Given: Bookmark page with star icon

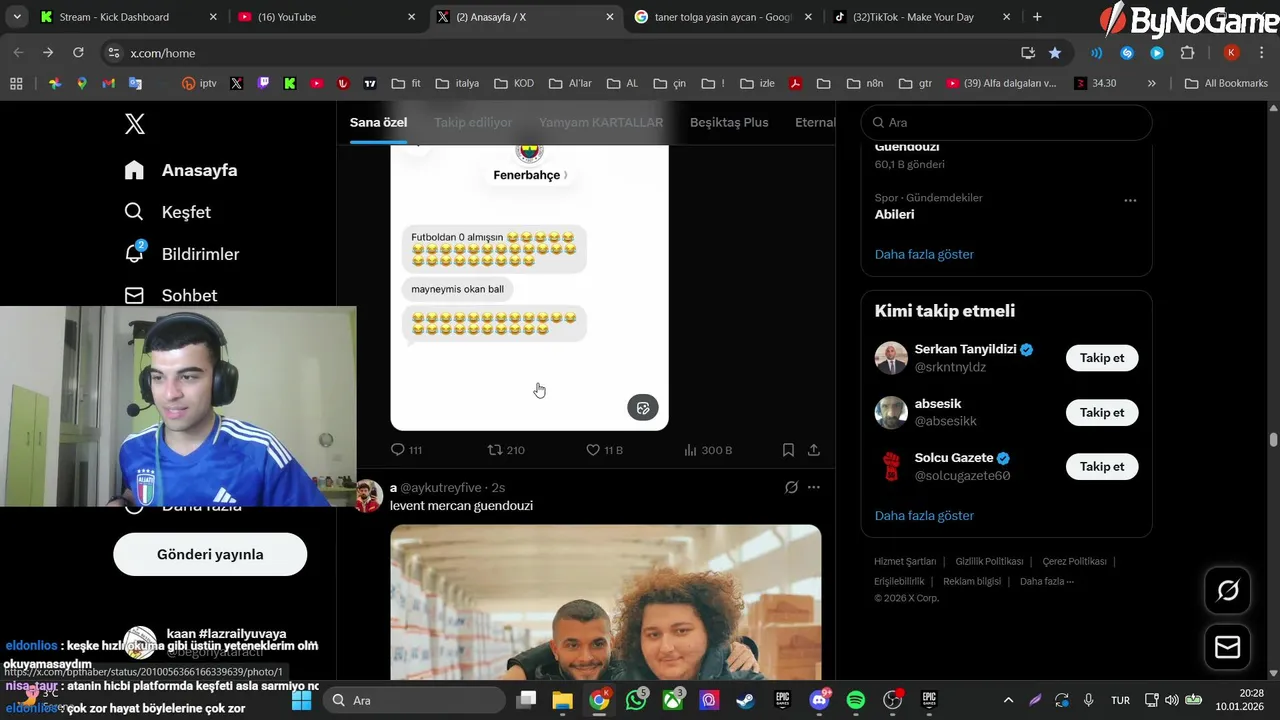Looking at the screenshot, I should pos(1055,53).
